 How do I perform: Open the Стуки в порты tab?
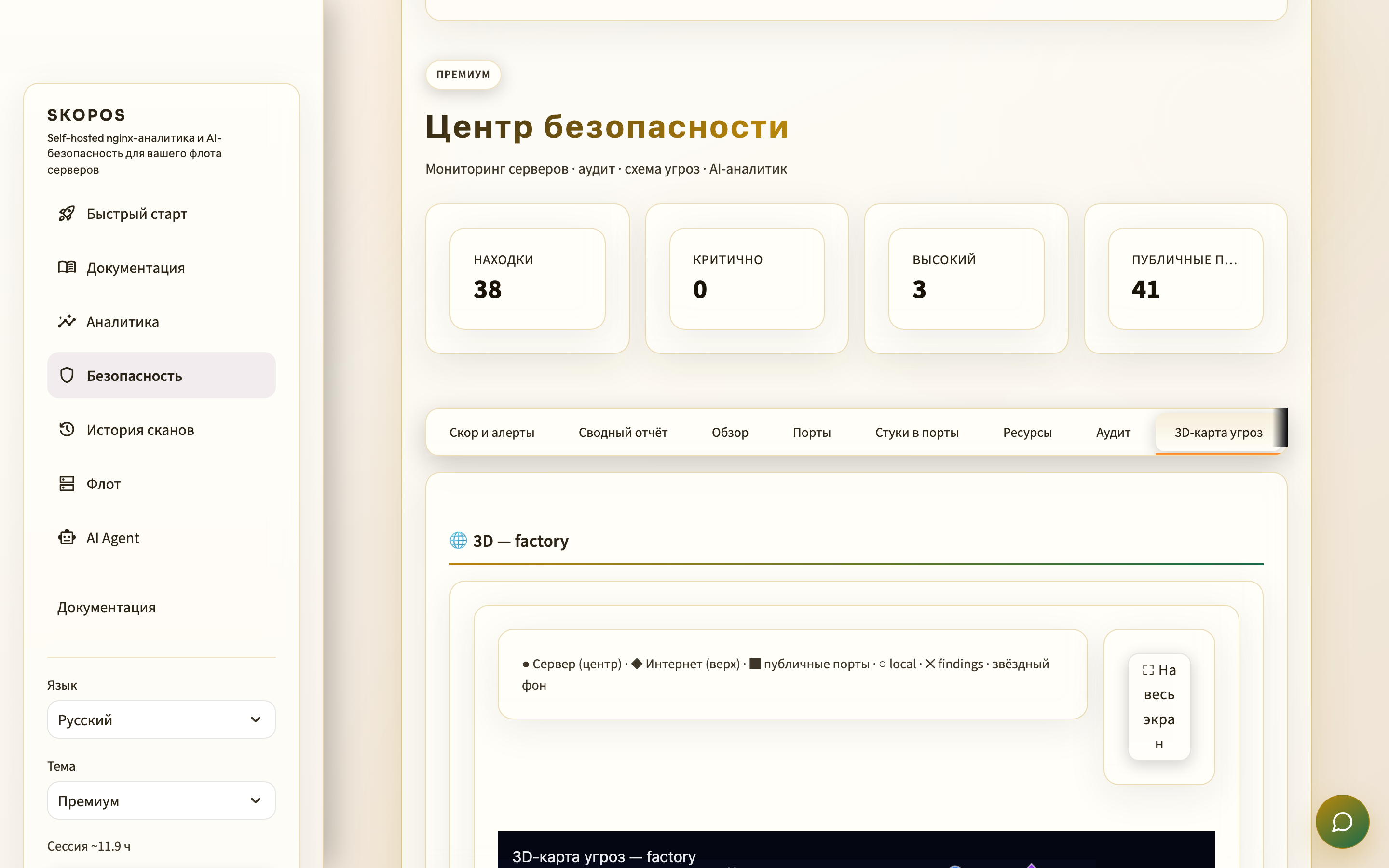click(x=917, y=432)
